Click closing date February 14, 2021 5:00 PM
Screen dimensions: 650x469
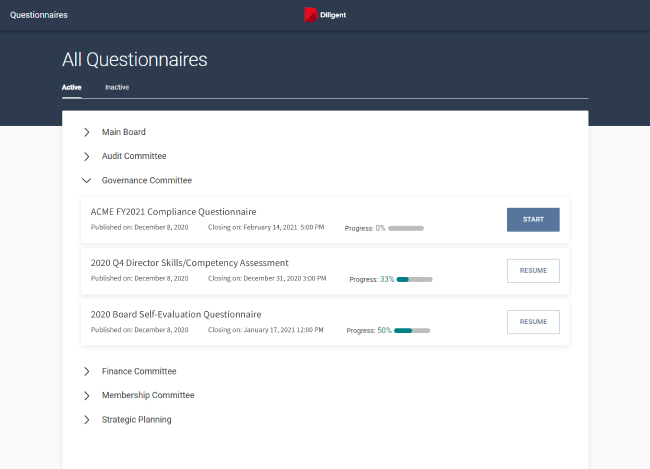(x=266, y=227)
